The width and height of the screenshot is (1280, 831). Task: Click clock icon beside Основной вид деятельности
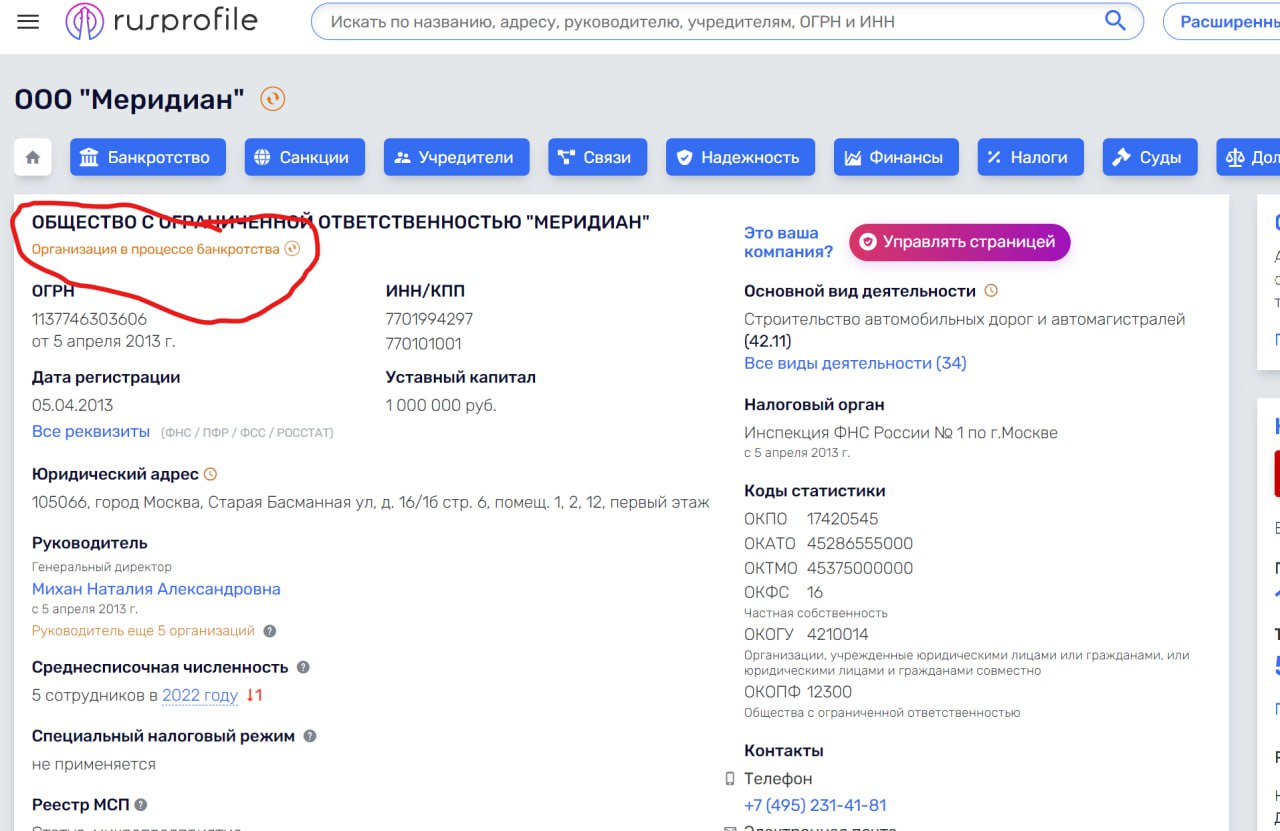991,291
